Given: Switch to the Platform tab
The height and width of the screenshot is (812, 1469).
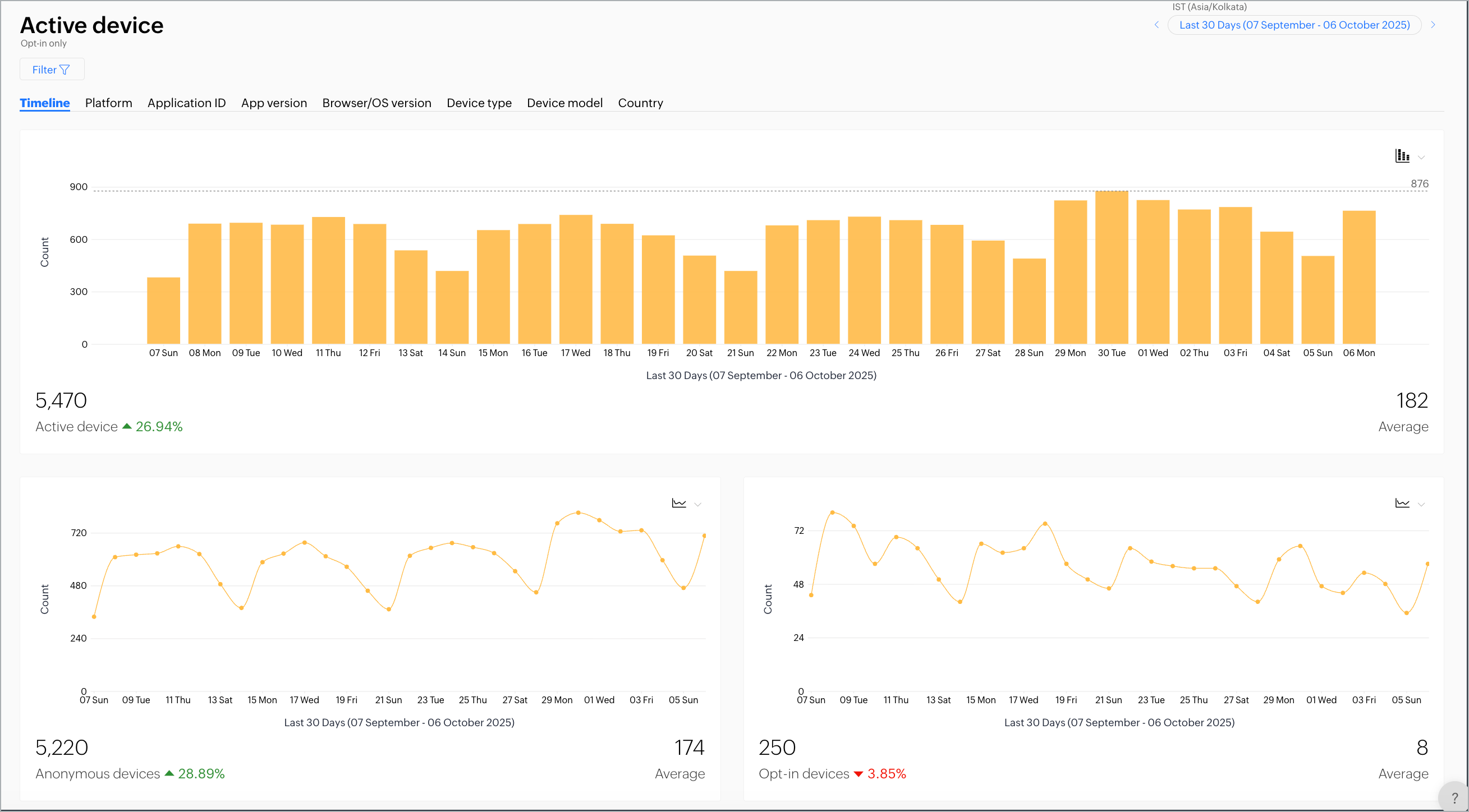Looking at the screenshot, I should point(108,103).
